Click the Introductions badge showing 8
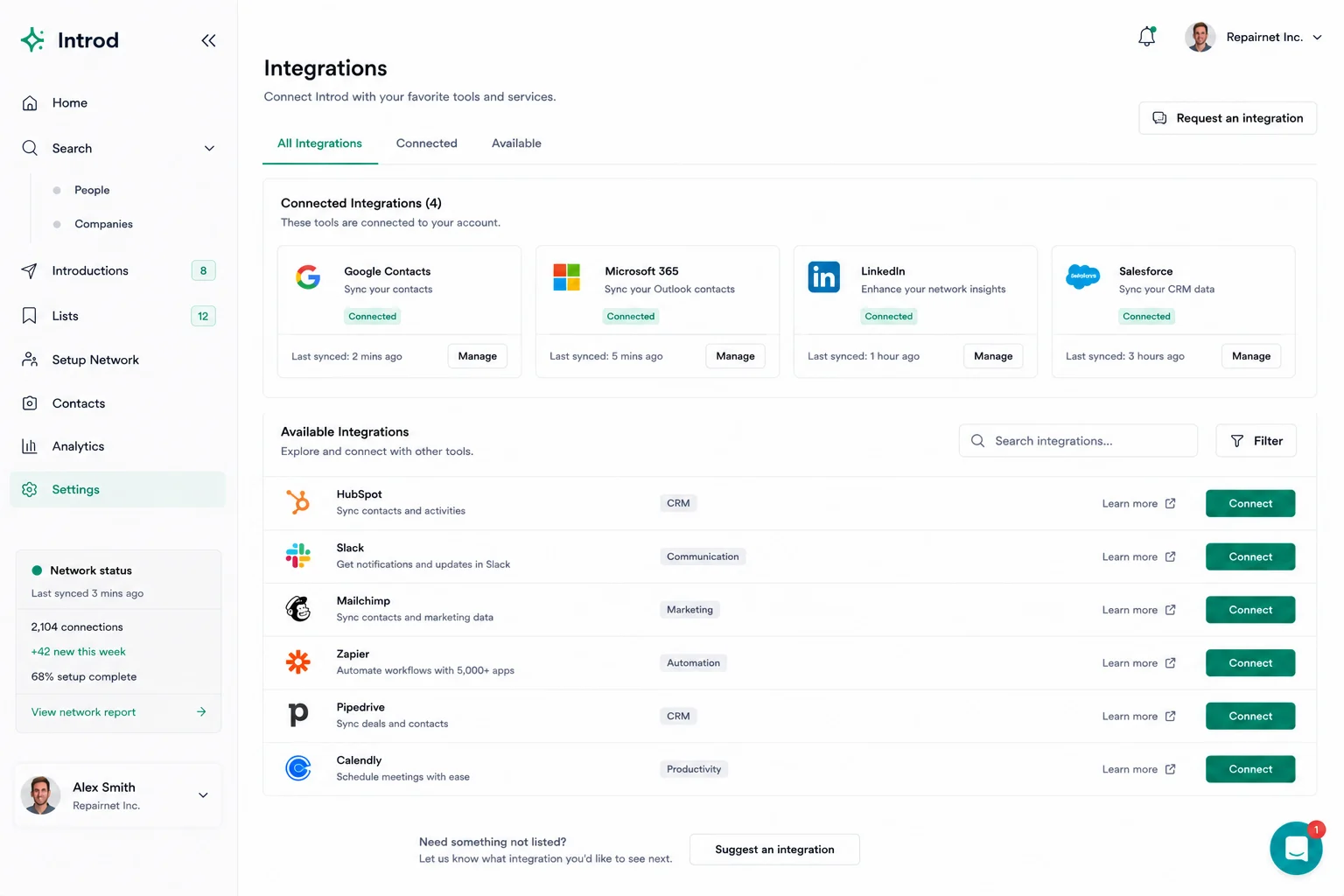Screen dimensions: 1344x896 (203, 270)
